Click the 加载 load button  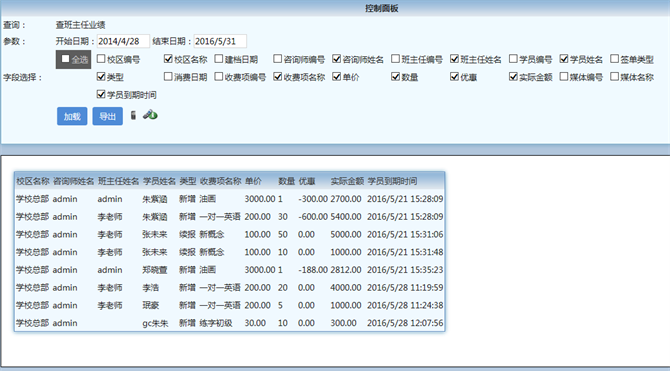coord(72,116)
